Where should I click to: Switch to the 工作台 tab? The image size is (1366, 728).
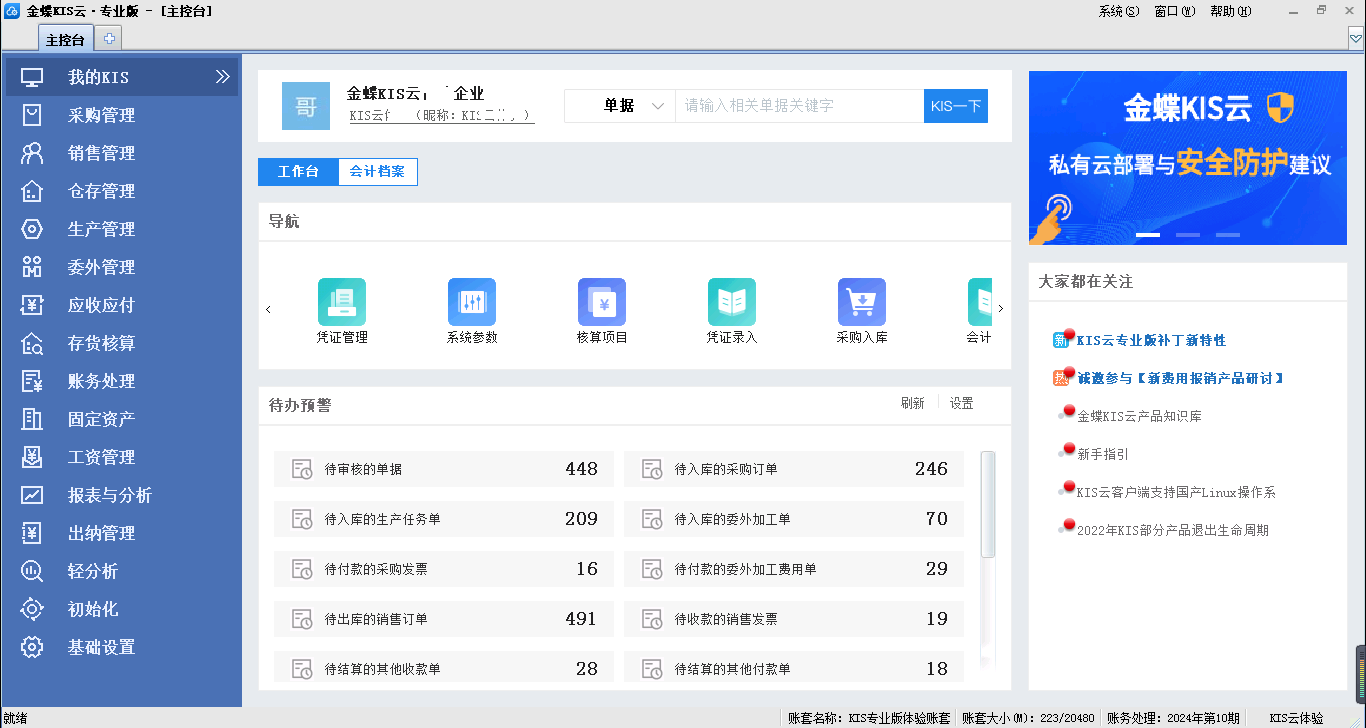(x=298, y=172)
